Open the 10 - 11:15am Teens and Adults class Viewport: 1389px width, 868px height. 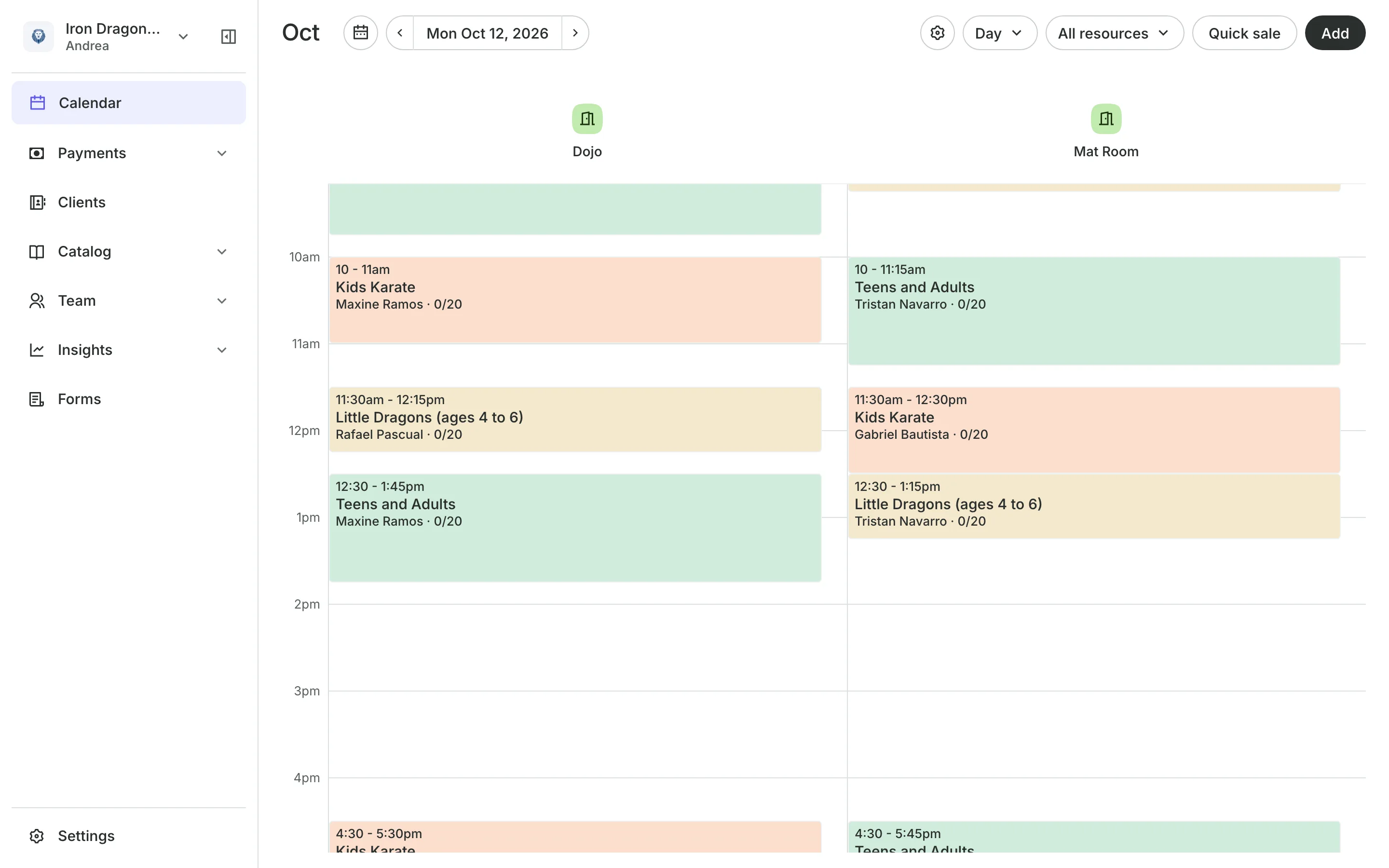click(x=1094, y=311)
